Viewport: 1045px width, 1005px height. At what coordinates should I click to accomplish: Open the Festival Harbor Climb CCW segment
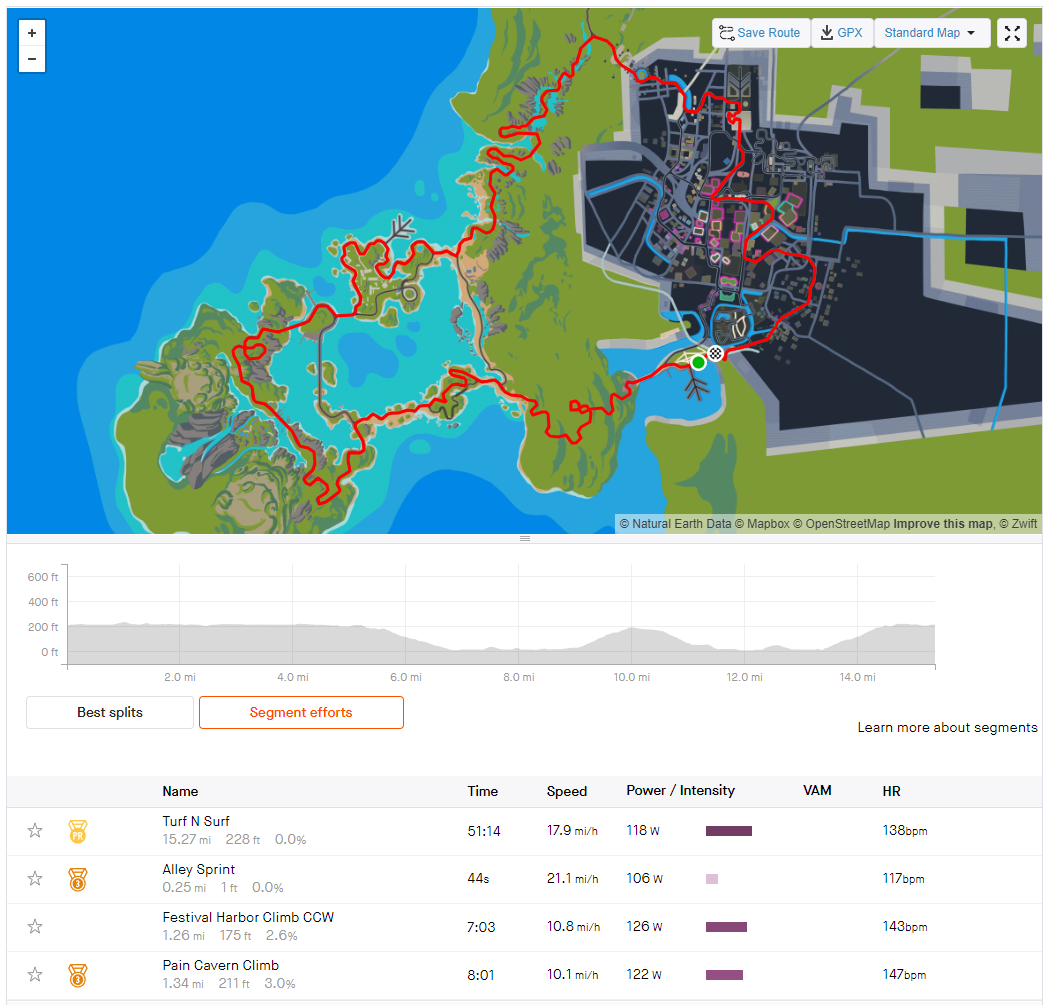pyautogui.click(x=248, y=917)
